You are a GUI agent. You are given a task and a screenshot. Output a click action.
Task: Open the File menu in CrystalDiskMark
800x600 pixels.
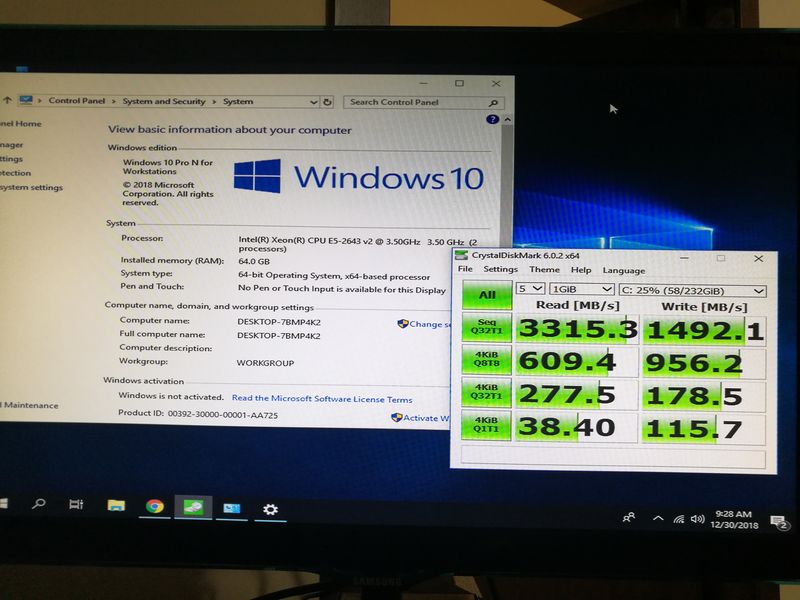(x=465, y=269)
